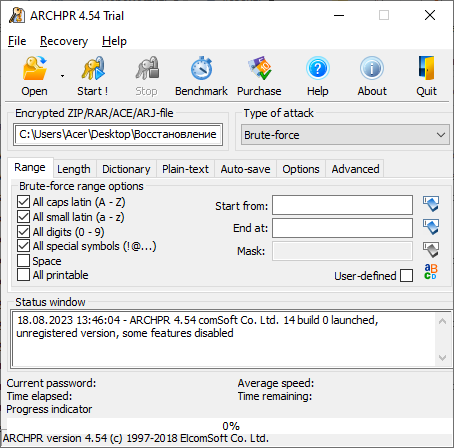Click the icon beside Mask field
Image resolution: width=454 pixels, height=448 pixels.
coord(431,250)
